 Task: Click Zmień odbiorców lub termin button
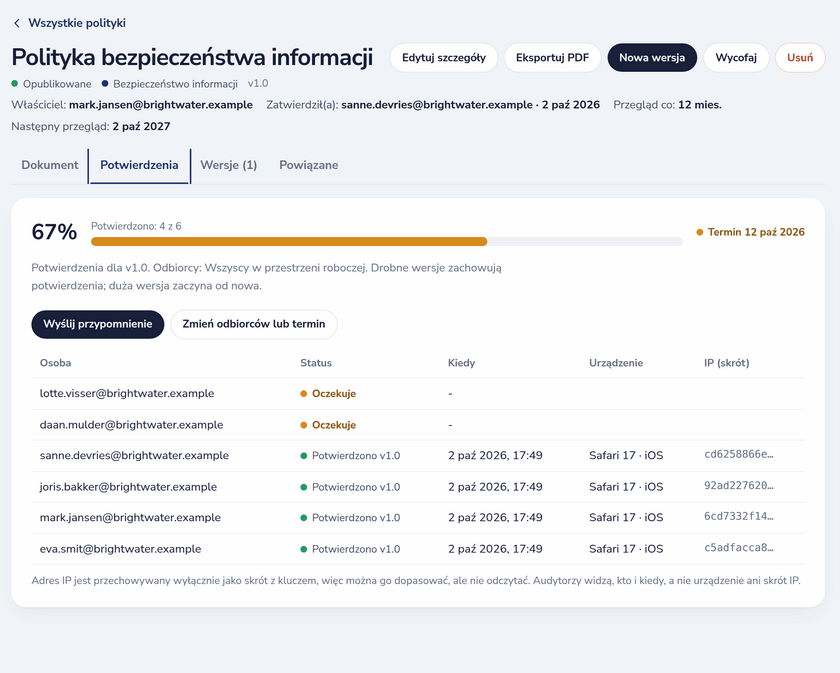click(254, 324)
